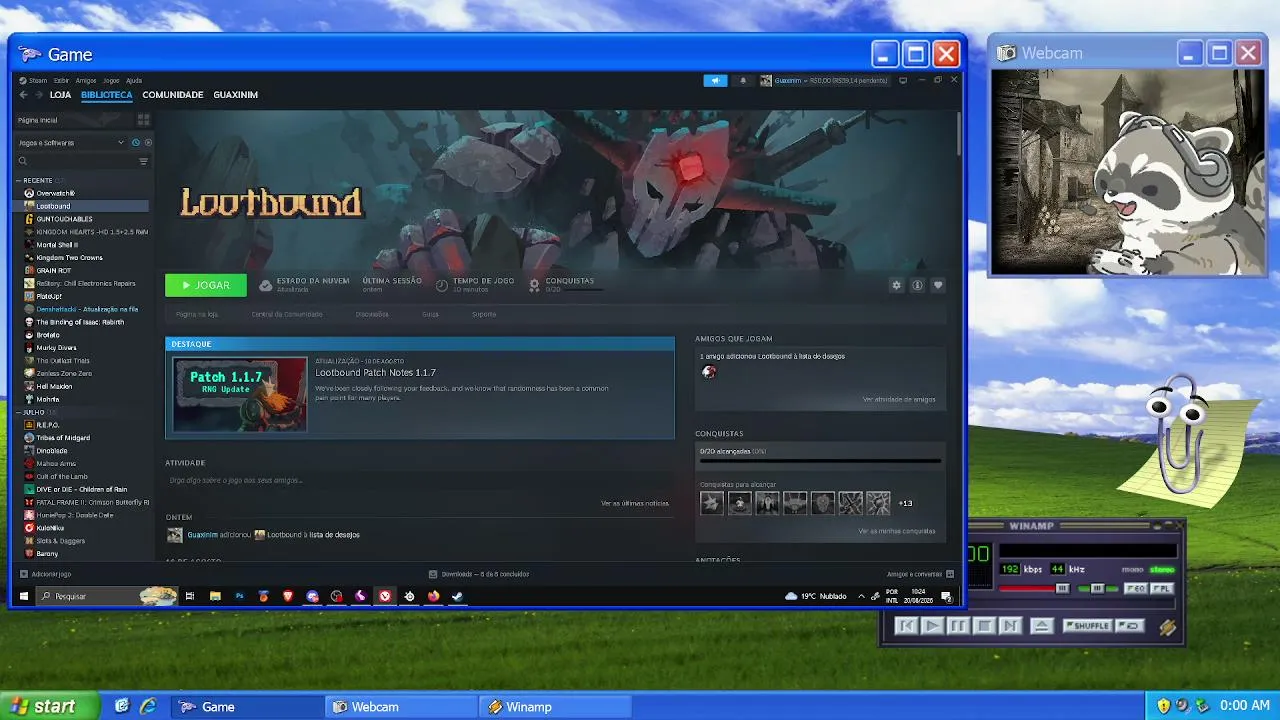The height and width of the screenshot is (720, 1280).
Task: Click Internet Explorer quick launch icon
Action: pyautogui.click(x=148, y=706)
